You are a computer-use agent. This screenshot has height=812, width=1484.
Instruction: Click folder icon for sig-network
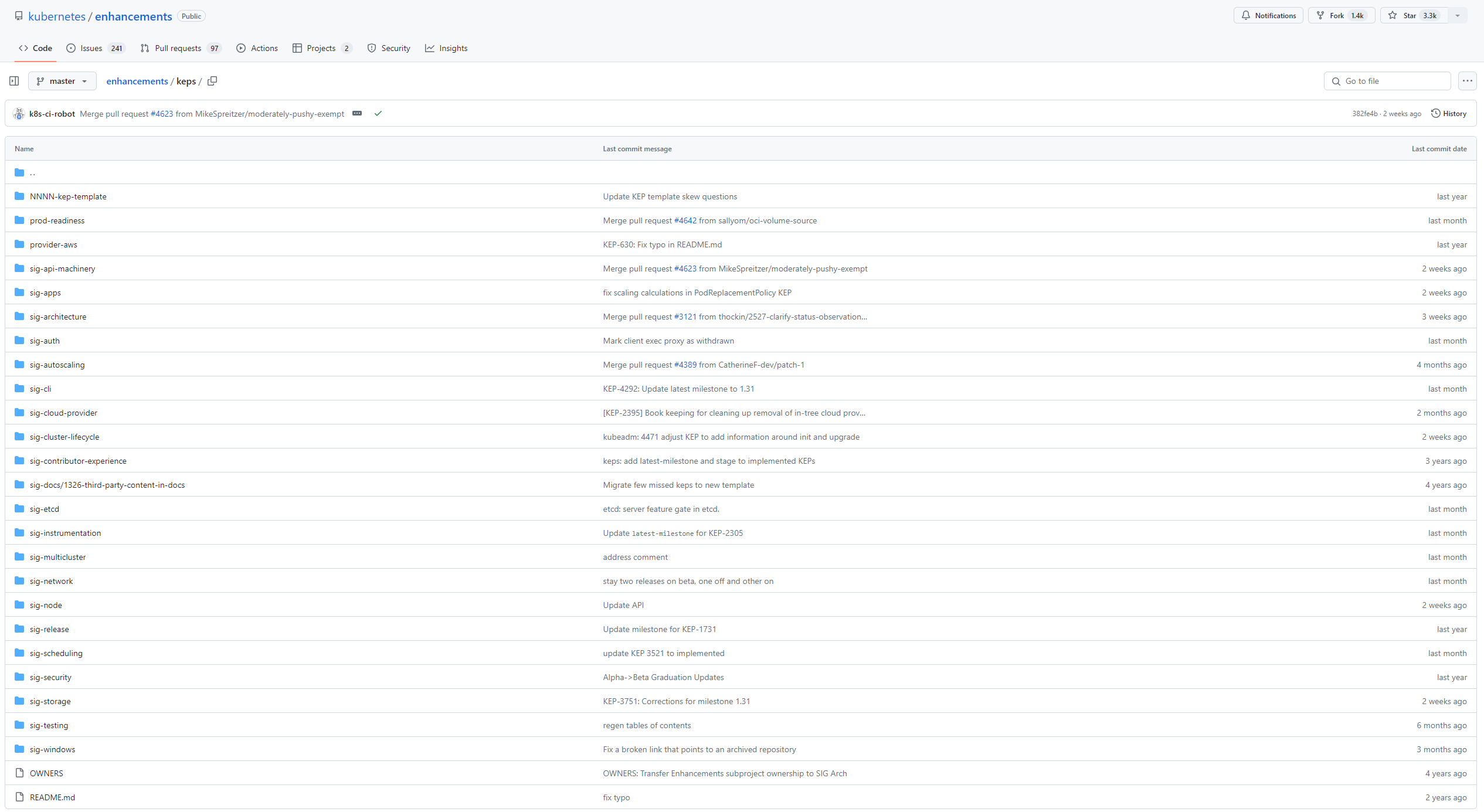[x=19, y=581]
